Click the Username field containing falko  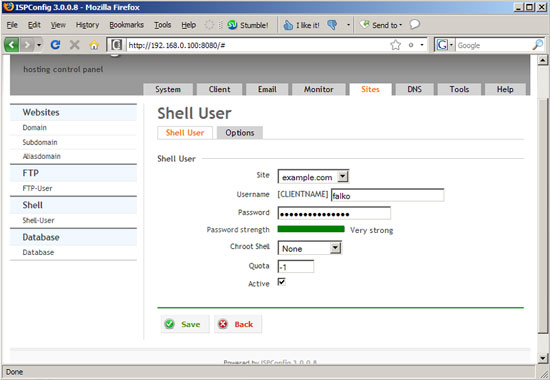[387, 195]
